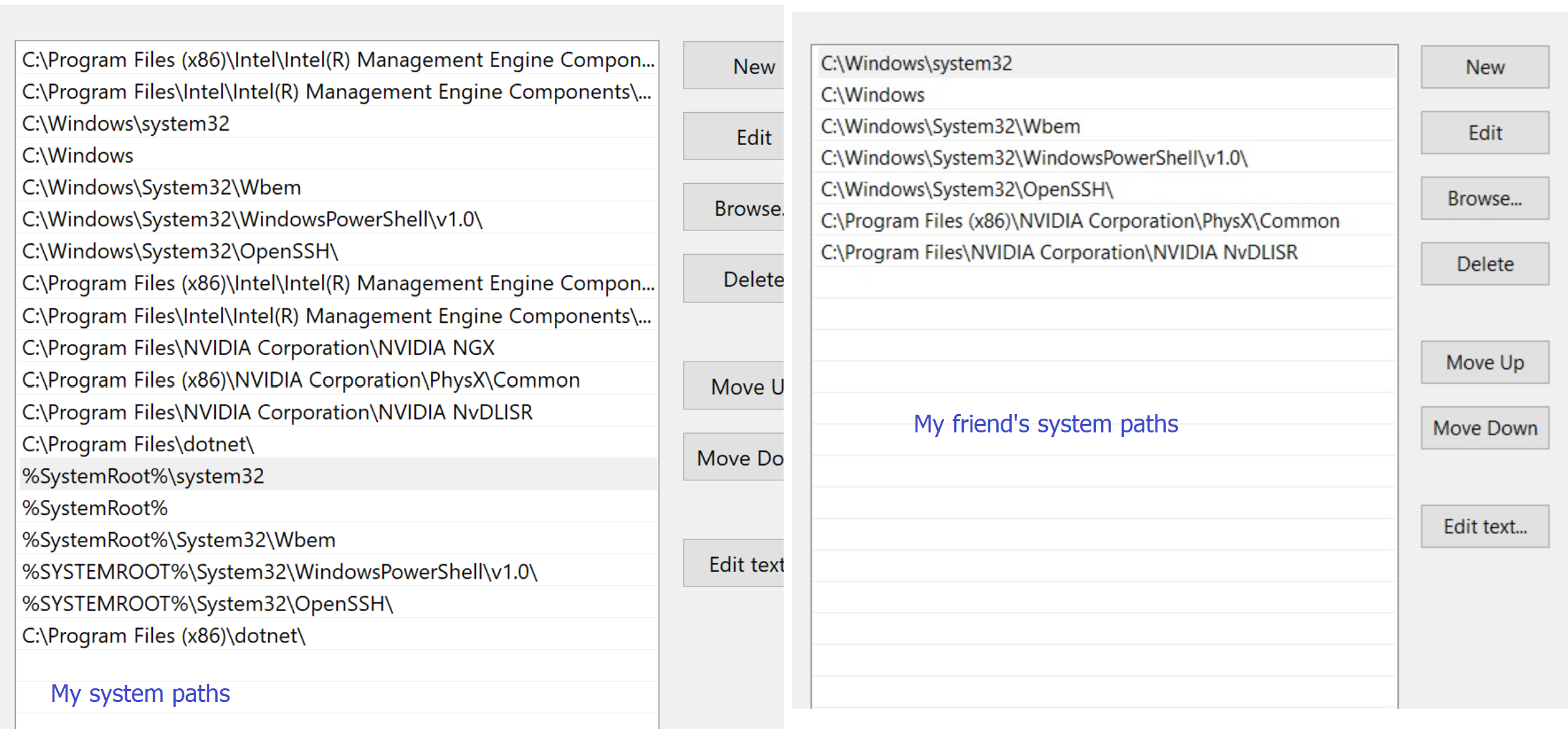The width and height of the screenshot is (1568, 729).
Task: Click the Move Down button on right
Action: [1485, 428]
